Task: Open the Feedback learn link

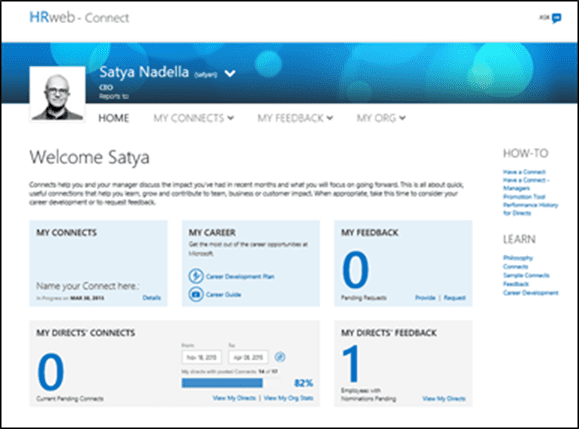Action: pos(516,284)
